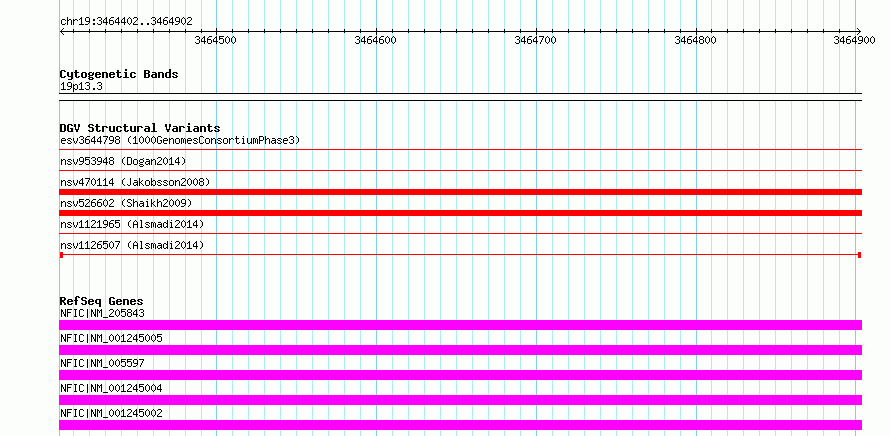The image size is (890, 436).
Task: Click the thick red bar of nsv470114
Action: point(460,192)
